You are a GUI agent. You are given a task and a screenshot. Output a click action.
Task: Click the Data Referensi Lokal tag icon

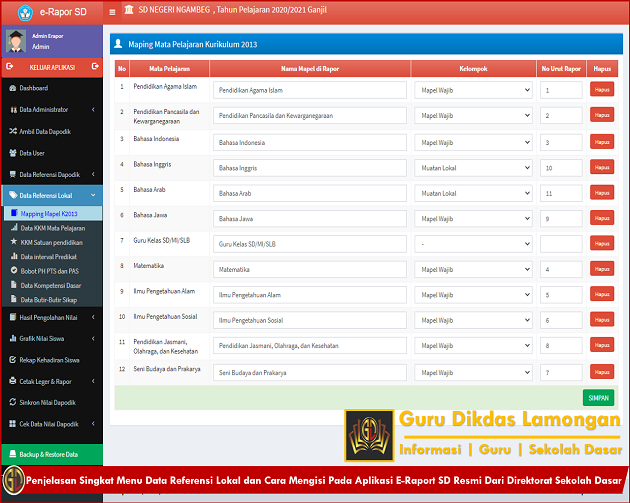tap(13, 195)
